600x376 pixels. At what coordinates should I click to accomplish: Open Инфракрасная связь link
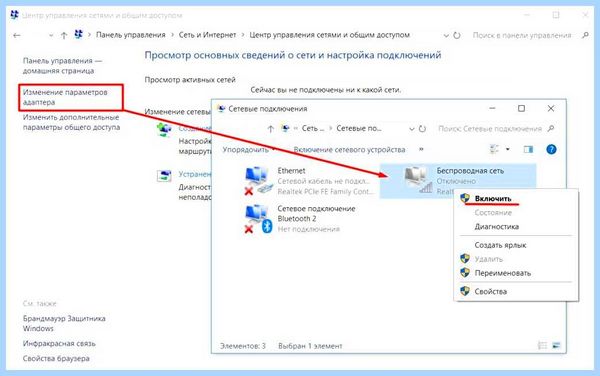click(x=59, y=343)
